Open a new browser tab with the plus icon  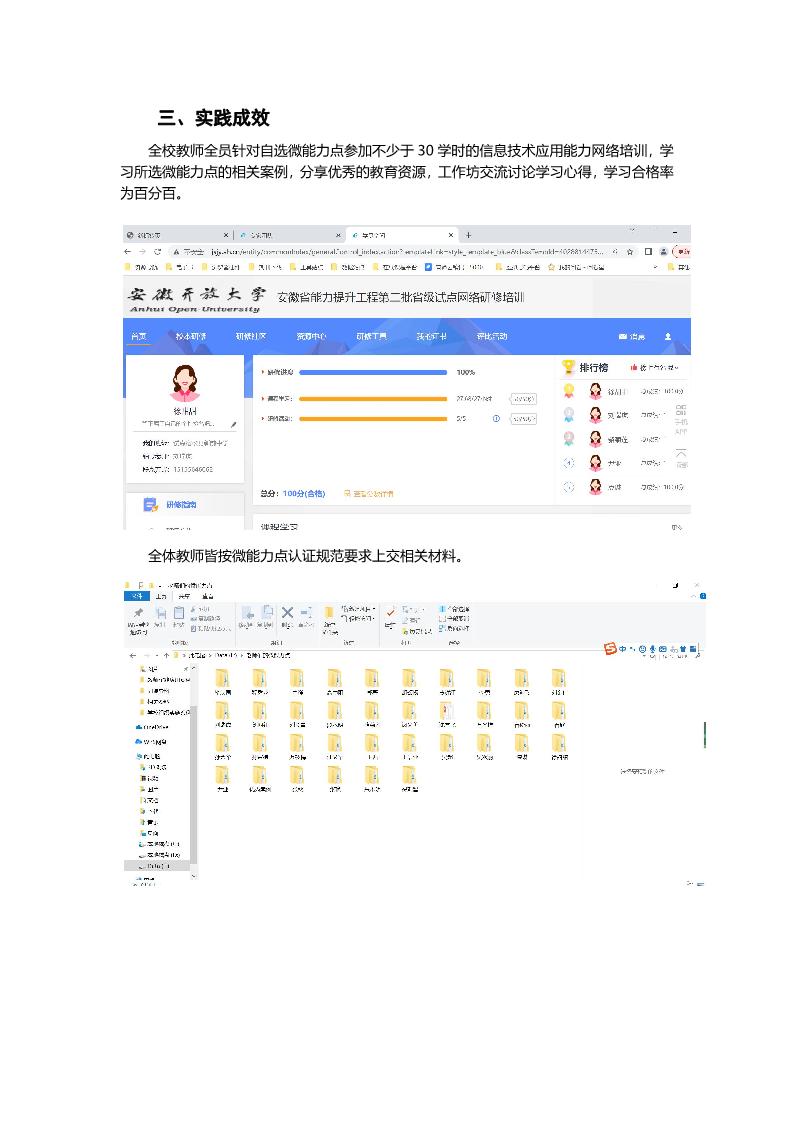[468, 235]
